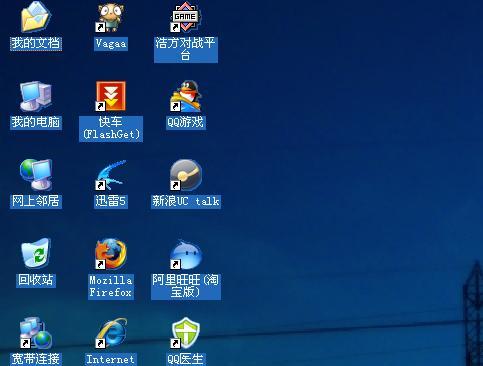Screen dimensions: 483x366
Task: Click the 我的电脑 computer icon
Action: pyautogui.click(x=36, y=96)
